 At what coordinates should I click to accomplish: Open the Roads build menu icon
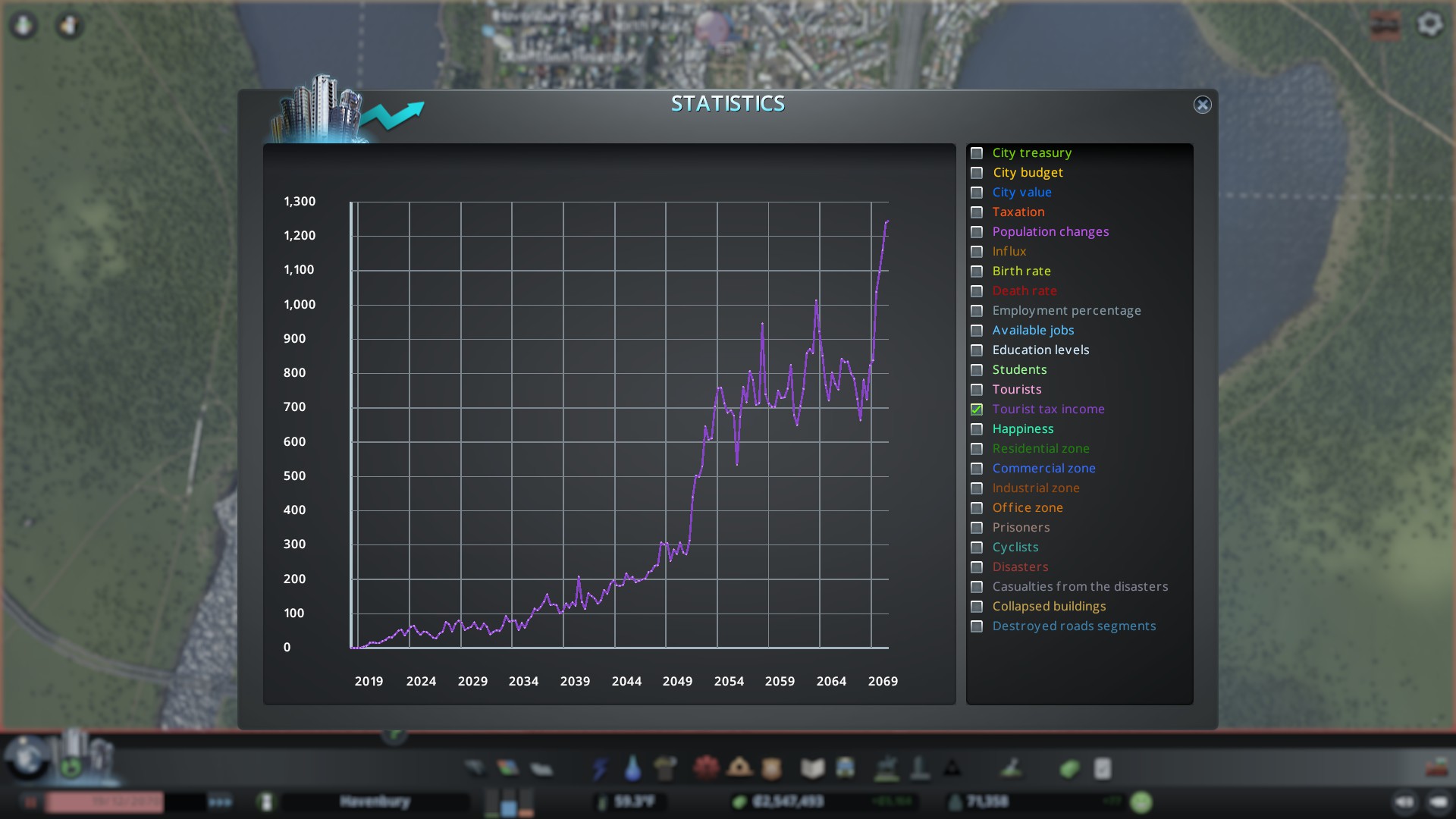click(x=475, y=768)
